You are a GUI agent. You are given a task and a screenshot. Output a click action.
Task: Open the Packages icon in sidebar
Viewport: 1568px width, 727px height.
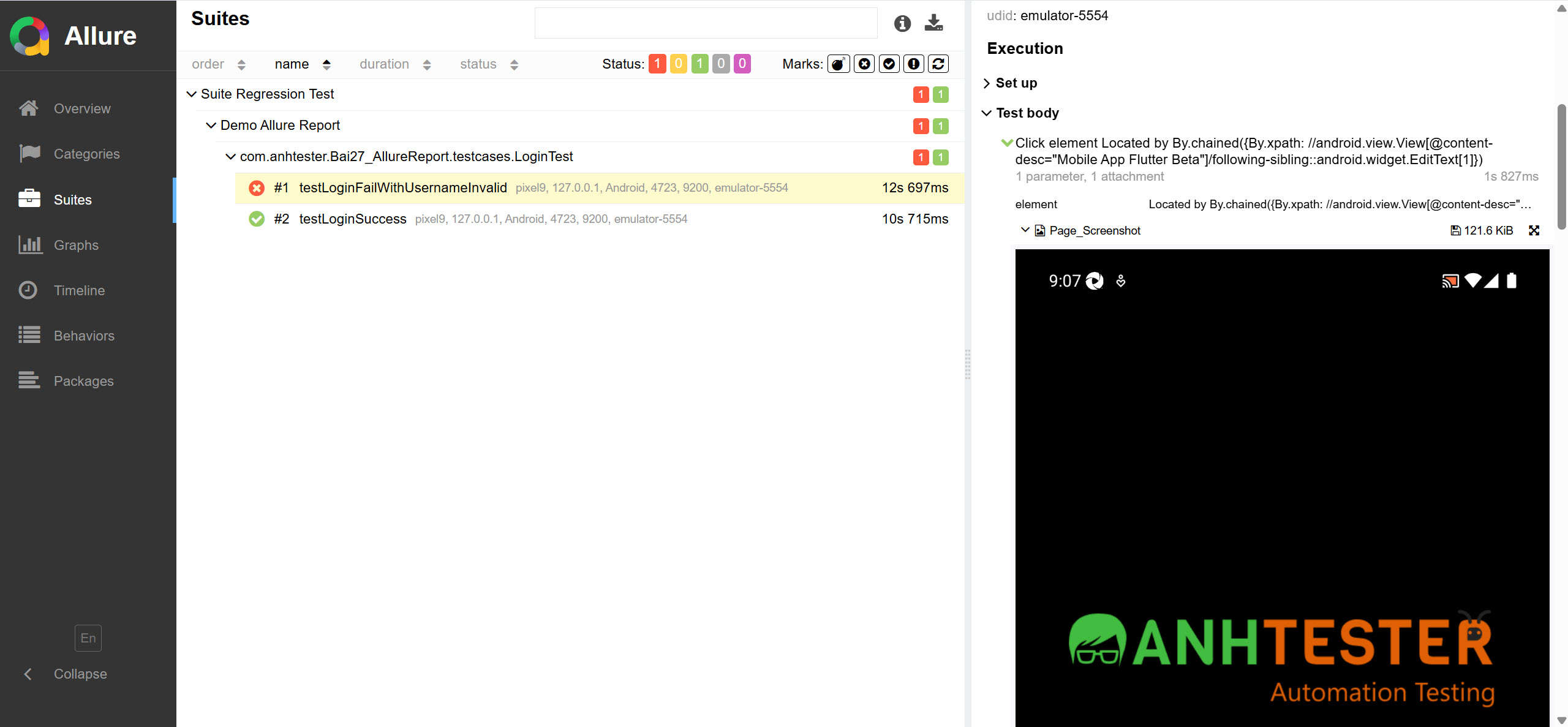click(x=29, y=381)
